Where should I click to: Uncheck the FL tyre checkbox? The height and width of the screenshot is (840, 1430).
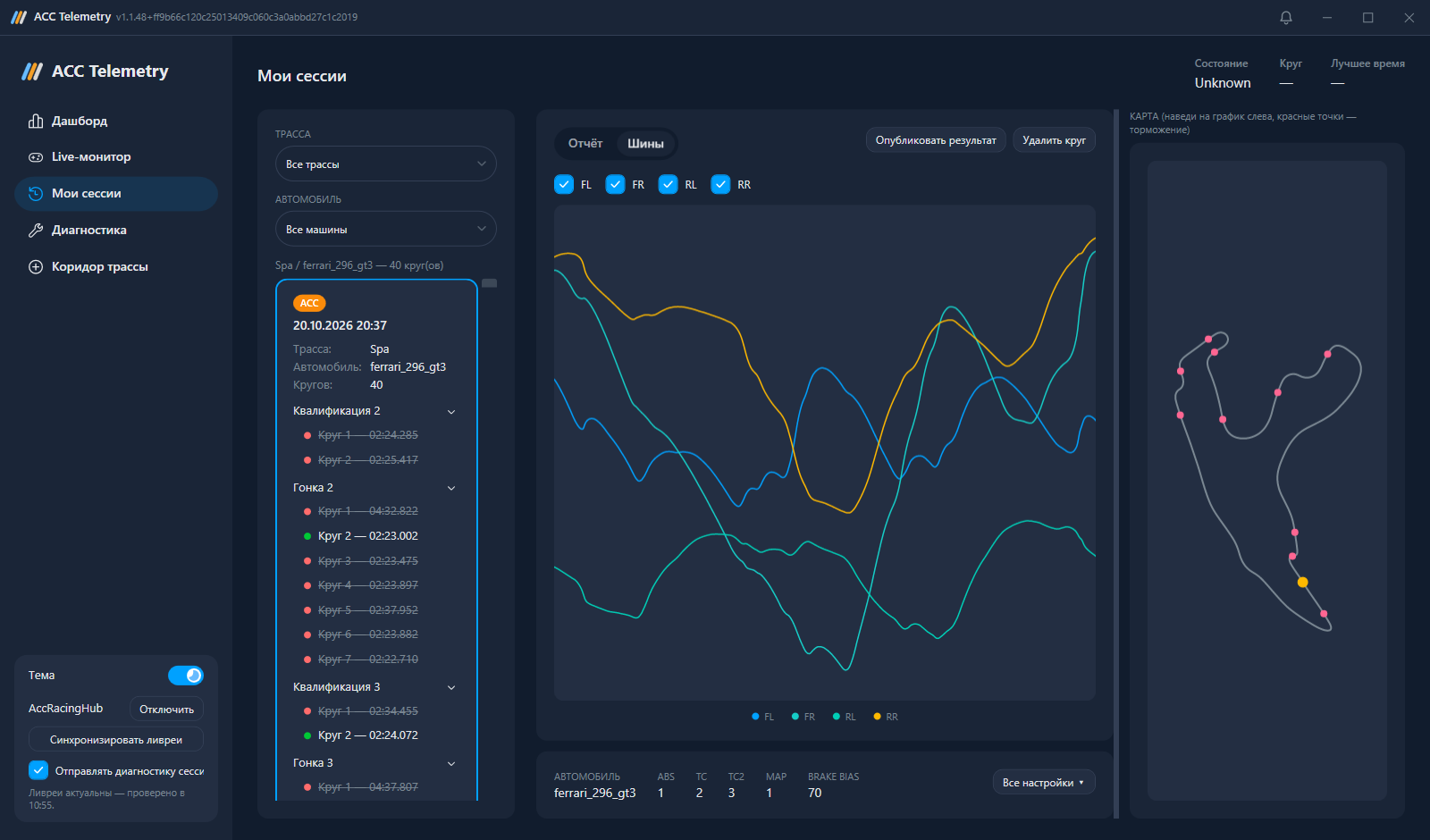pyautogui.click(x=564, y=184)
